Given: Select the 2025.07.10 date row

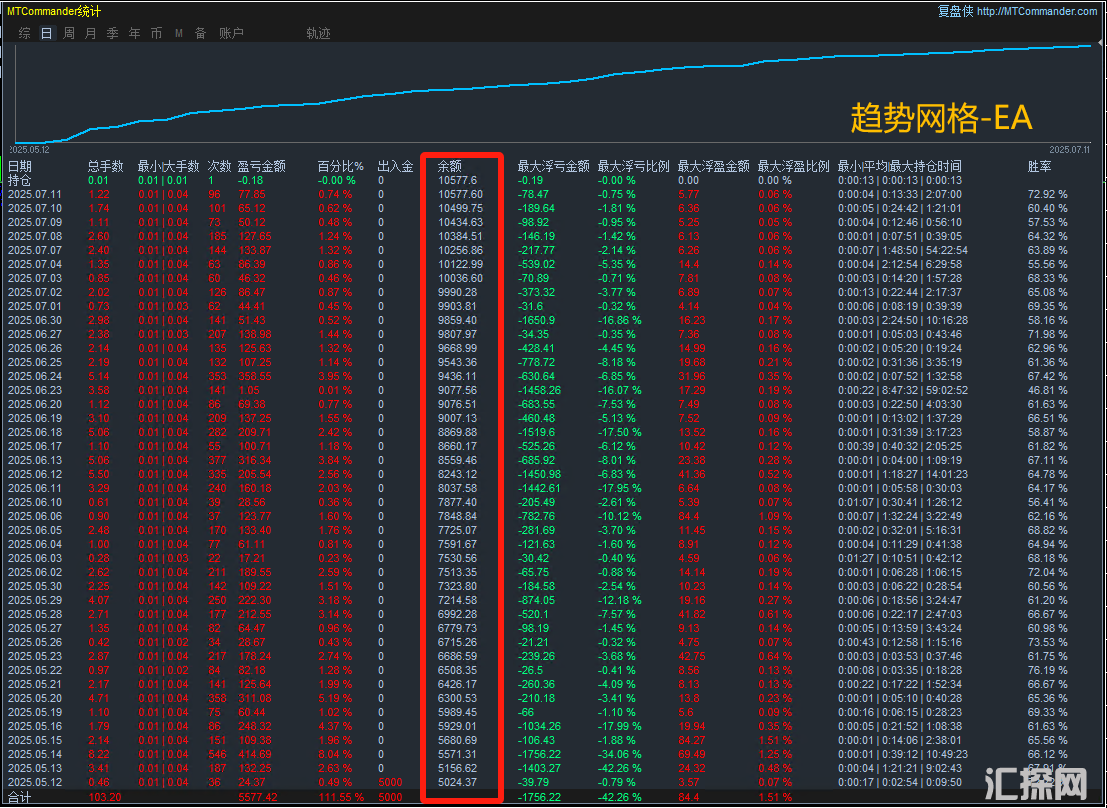Looking at the screenshot, I should [x=35, y=208].
